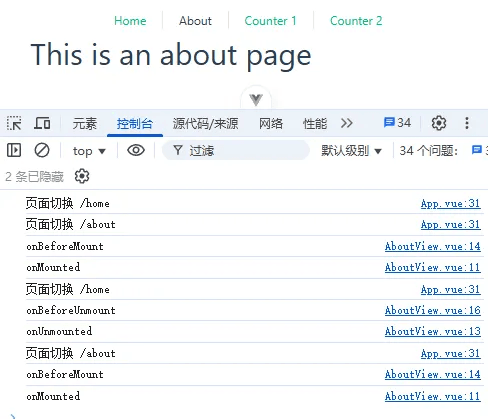Image resolution: width=488 pixels, height=419 pixels.
Task: Activate the inspect element selector icon
Action: [14, 123]
